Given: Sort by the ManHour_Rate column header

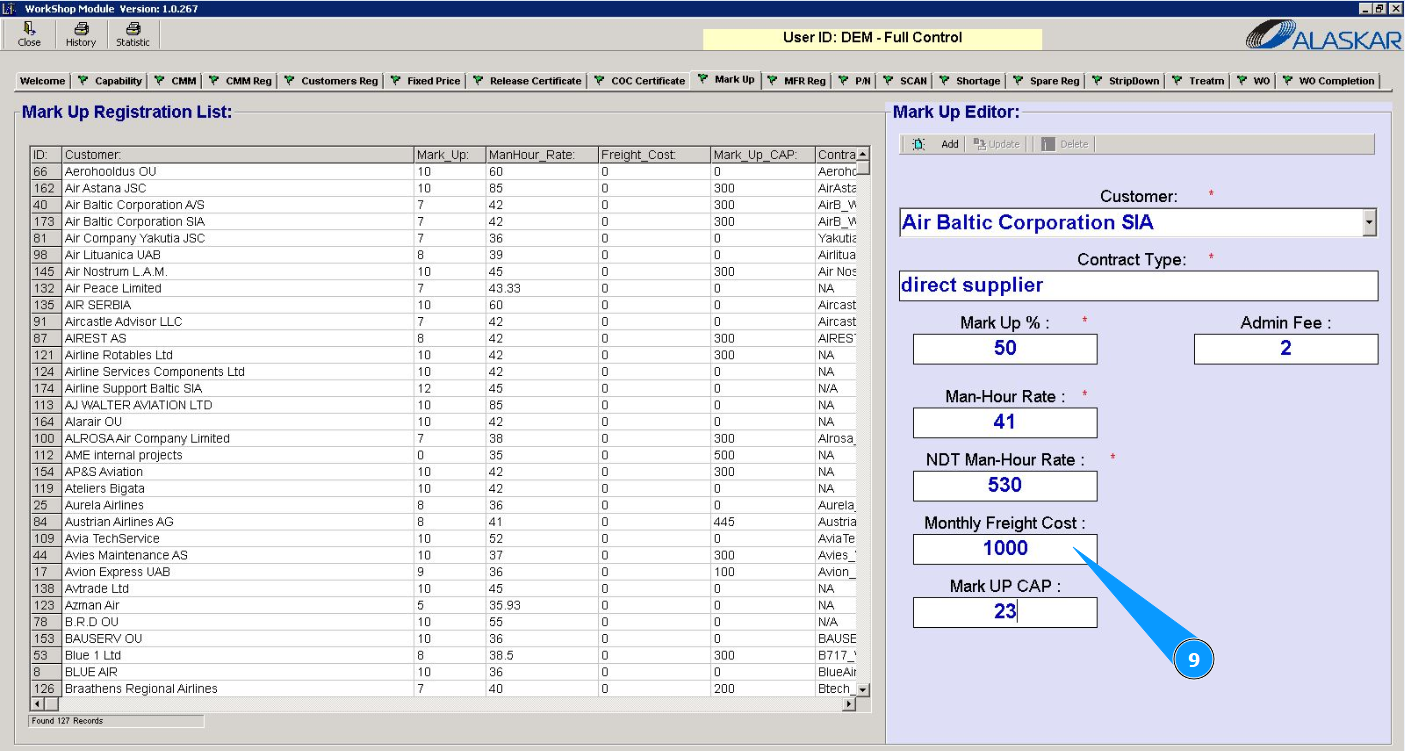Looking at the screenshot, I should pyautogui.click(x=540, y=155).
